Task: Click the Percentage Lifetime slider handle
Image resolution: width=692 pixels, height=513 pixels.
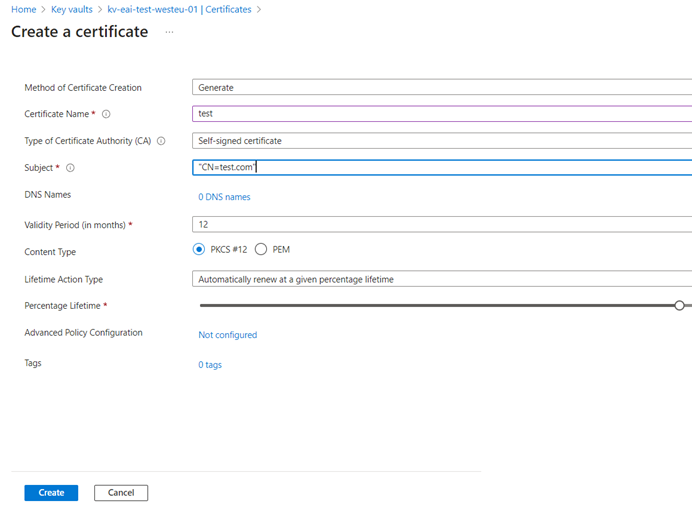Action: 679,306
